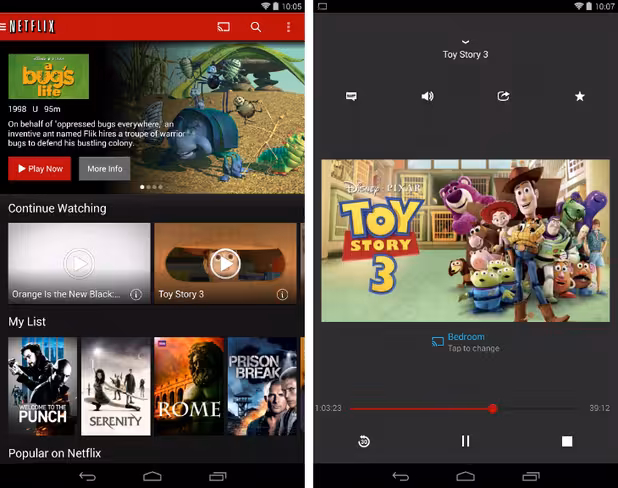Open the three-dot overflow menu
Image resolution: width=618 pixels, height=488 pixels.
click(x=289, y=27)
